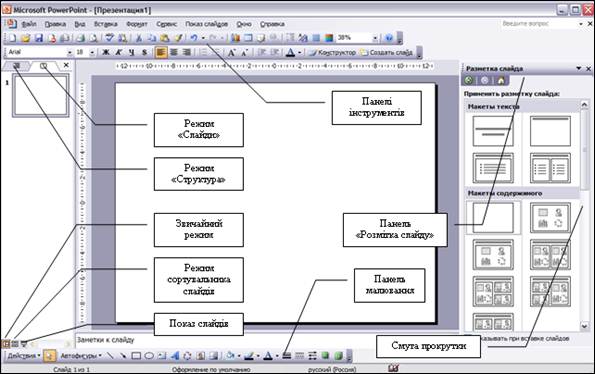
Task: Apply bold (Ж) formatting
Action: pos(106,52)
